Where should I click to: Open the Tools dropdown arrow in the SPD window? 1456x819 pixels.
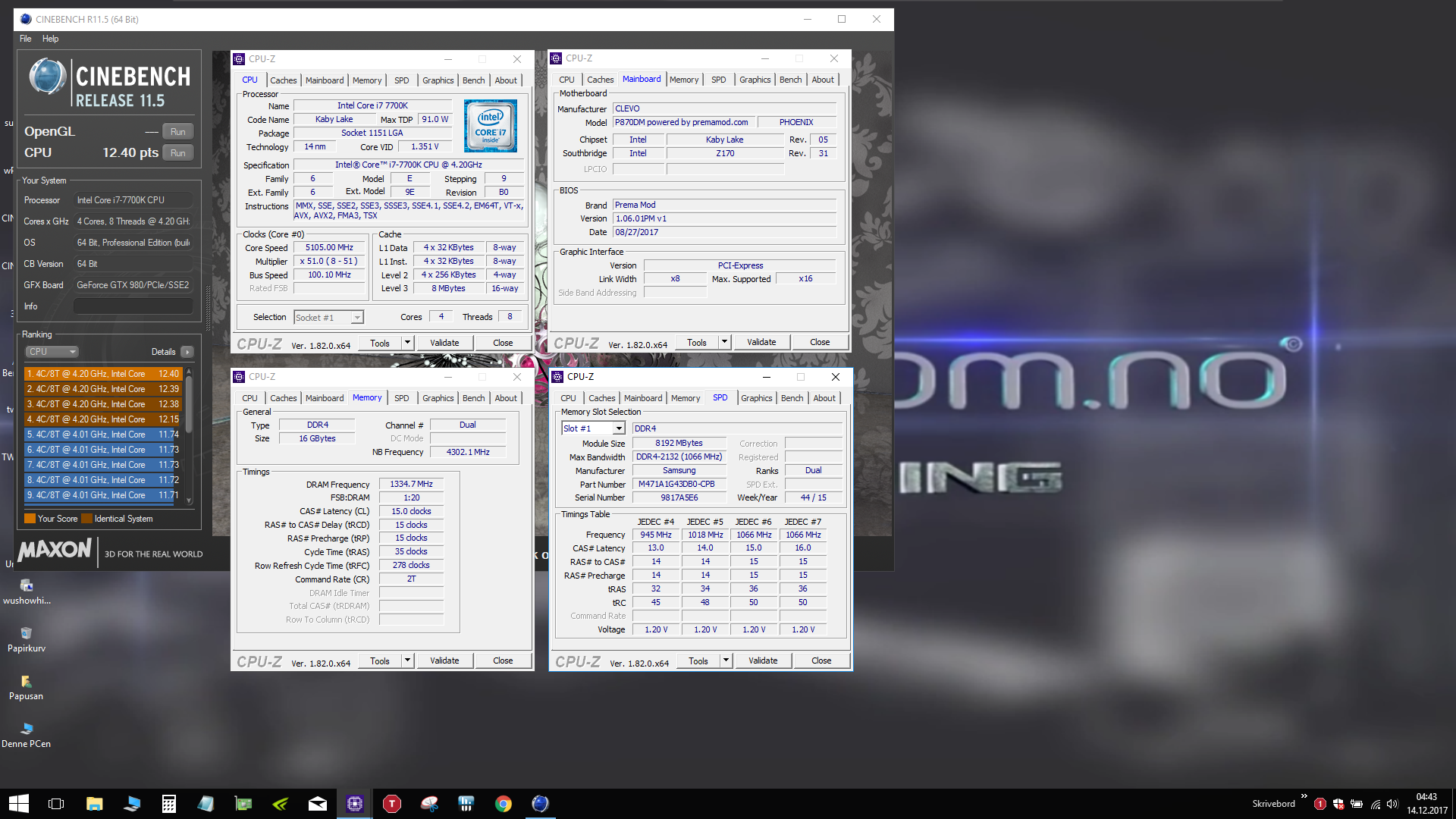[726, 661]
